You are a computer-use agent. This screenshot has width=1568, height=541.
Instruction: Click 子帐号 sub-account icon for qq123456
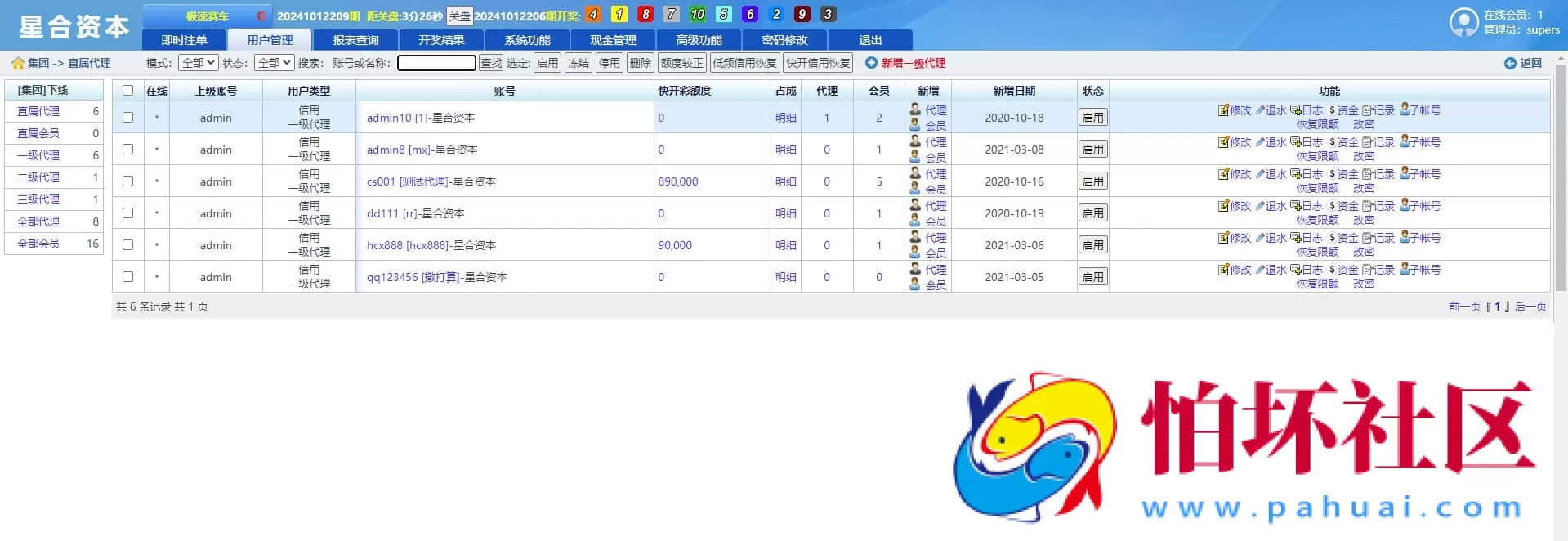coord(1405,269)
